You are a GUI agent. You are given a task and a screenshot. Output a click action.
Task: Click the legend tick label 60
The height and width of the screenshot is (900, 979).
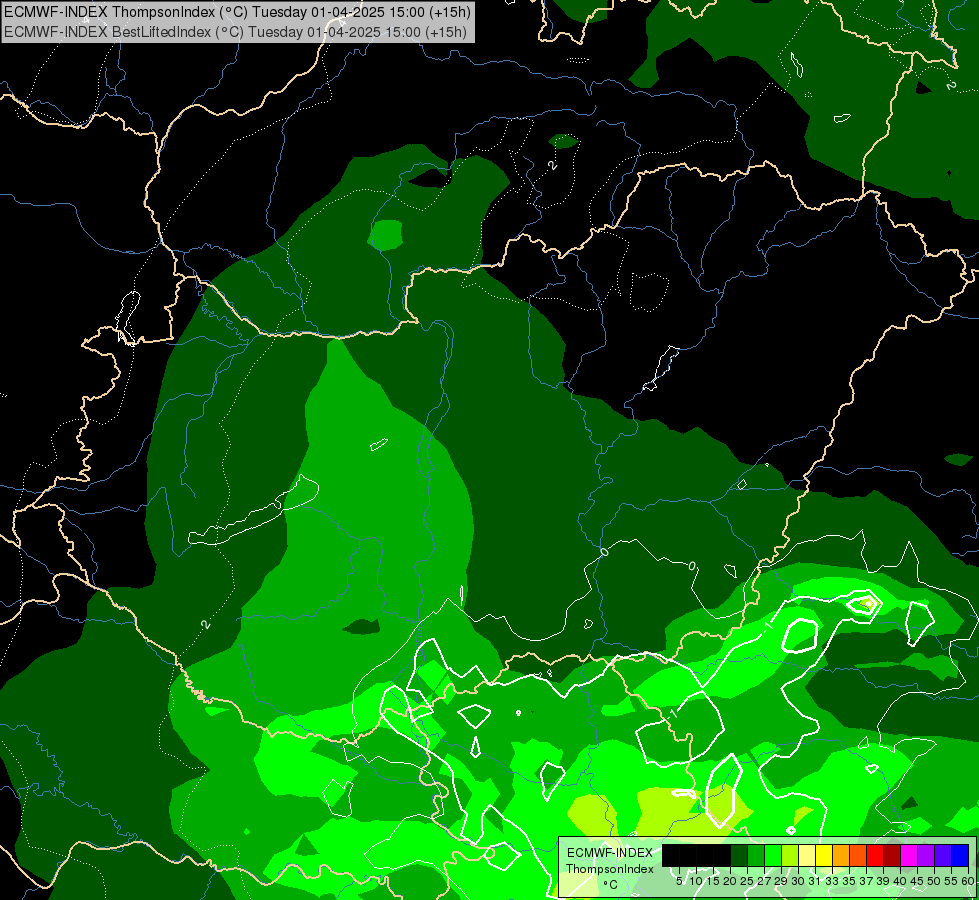click(x=968, y=881)
